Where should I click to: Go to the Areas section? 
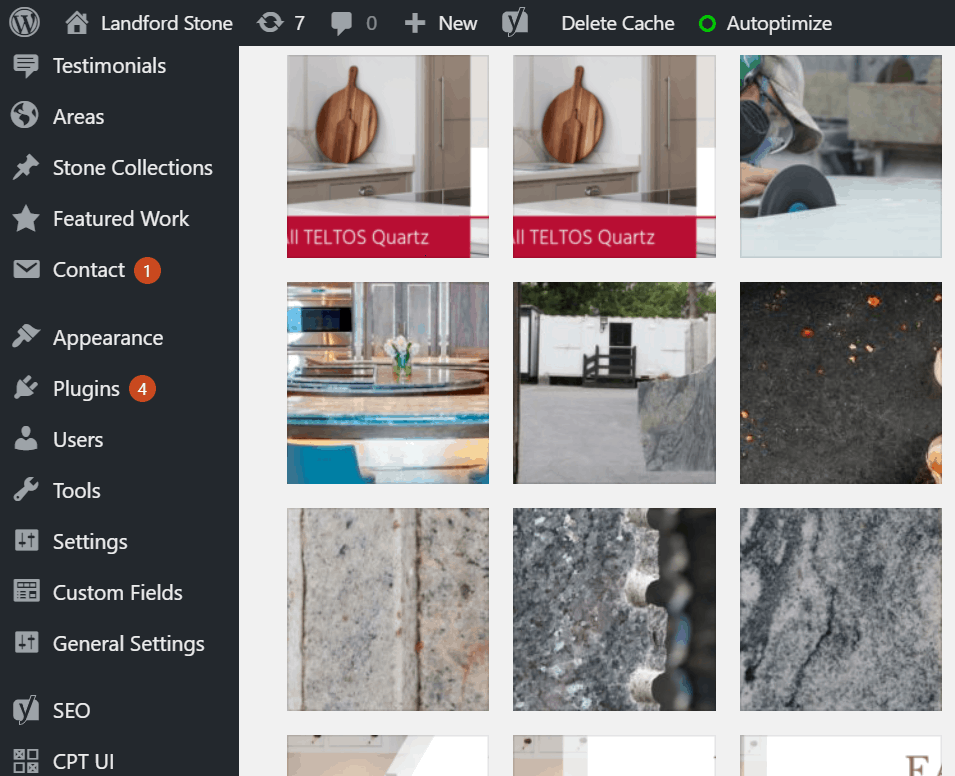pos(78,116)
